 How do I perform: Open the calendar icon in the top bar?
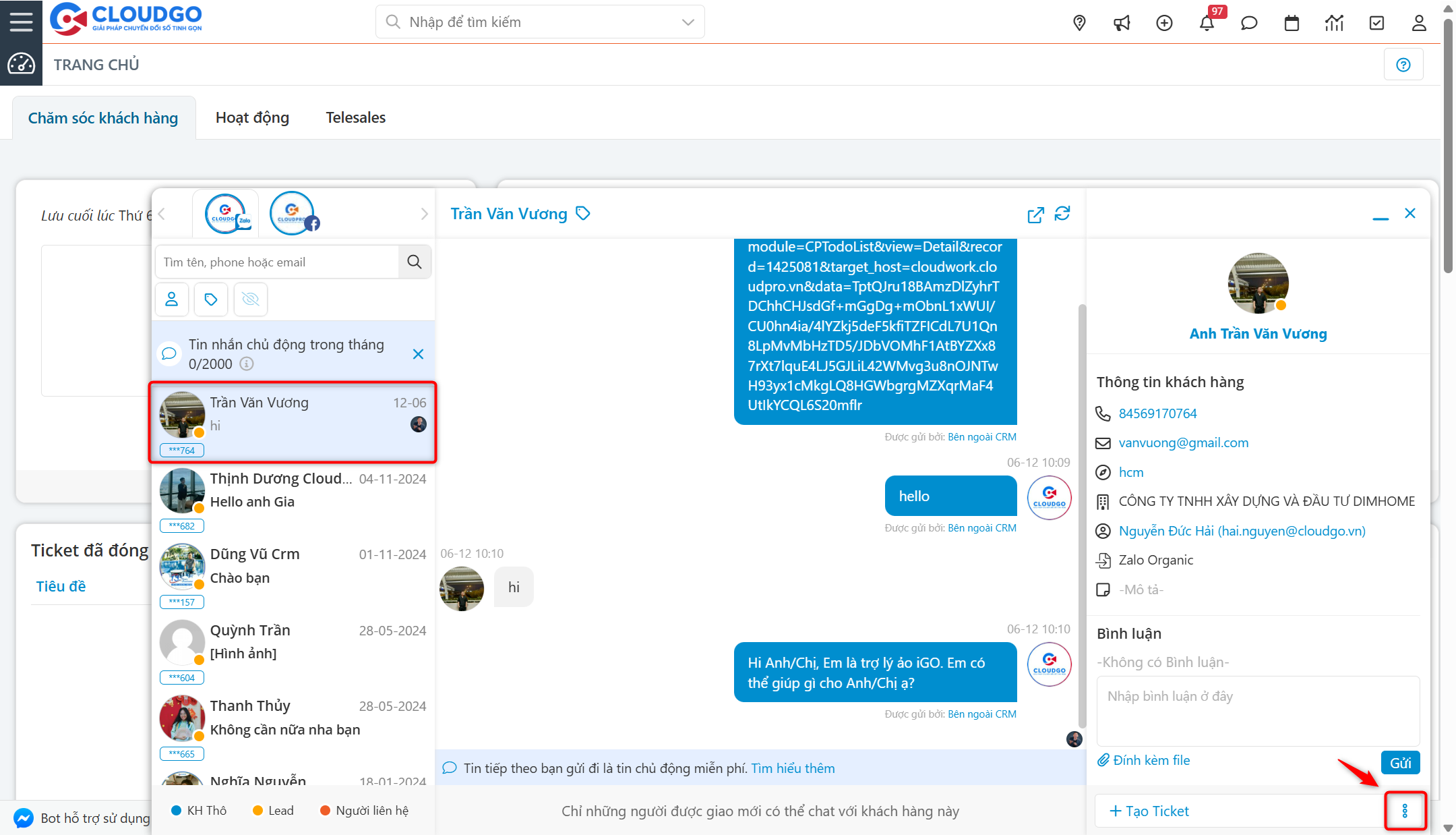pos(1292,22)
